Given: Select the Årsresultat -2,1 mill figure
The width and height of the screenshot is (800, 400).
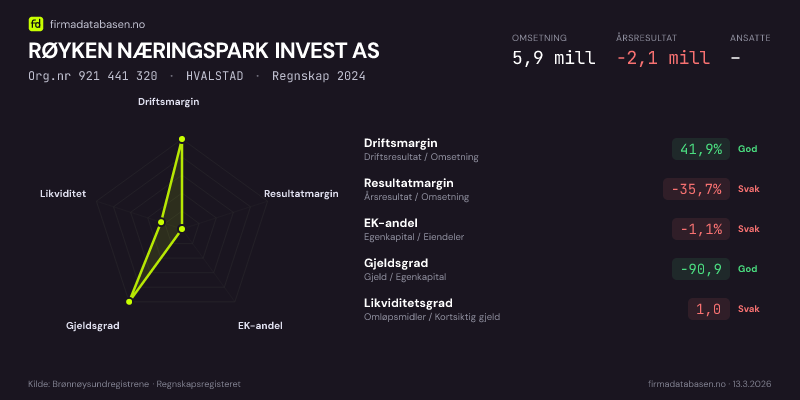Looking at the screenshot, I should tap(663, 58).
